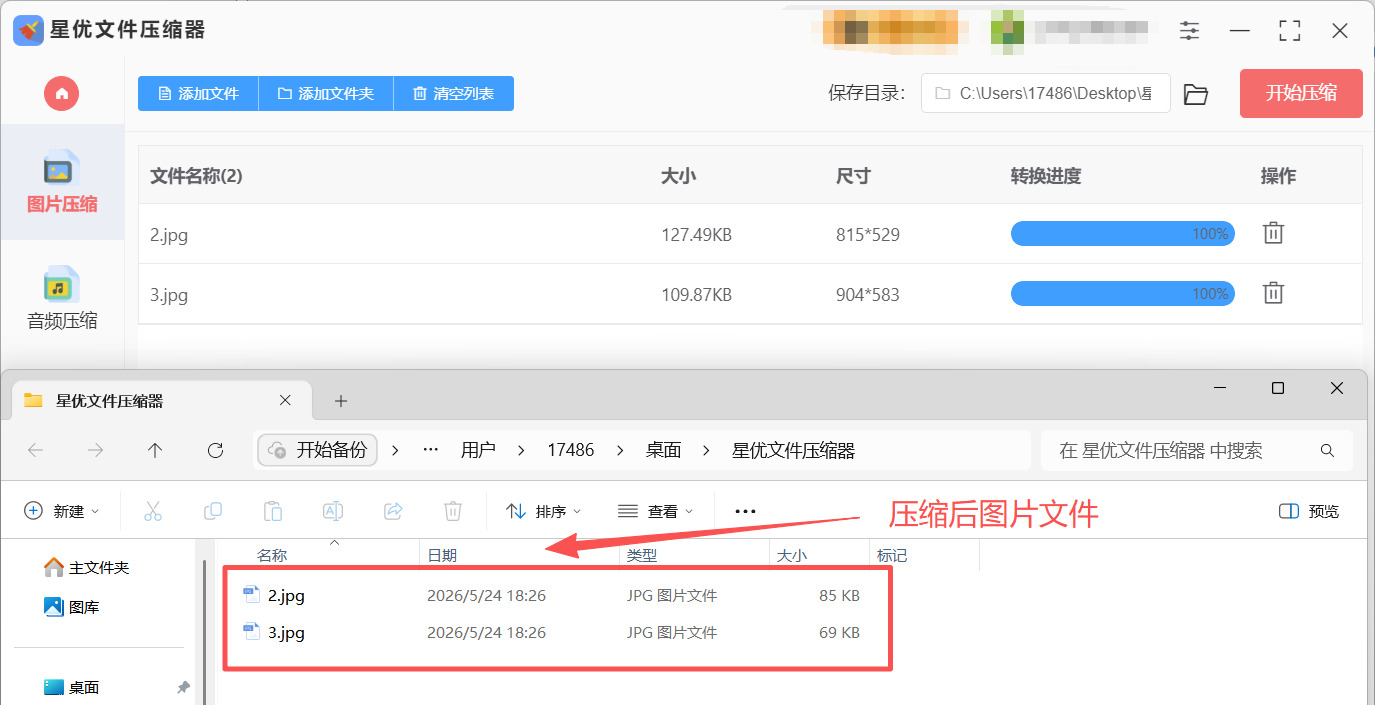This screenshot has height=705, width=1375.
Task: Open 图库 in navigation pane
Action: coord(72,607)
